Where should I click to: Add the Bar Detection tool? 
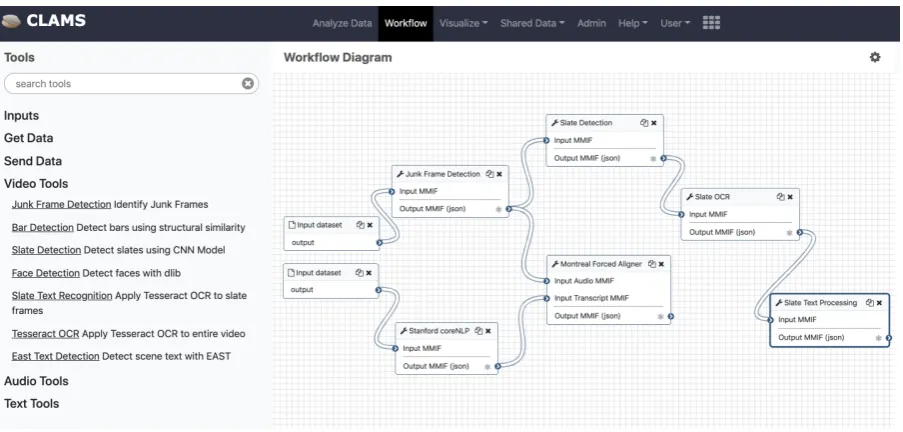tap(43, 228)
